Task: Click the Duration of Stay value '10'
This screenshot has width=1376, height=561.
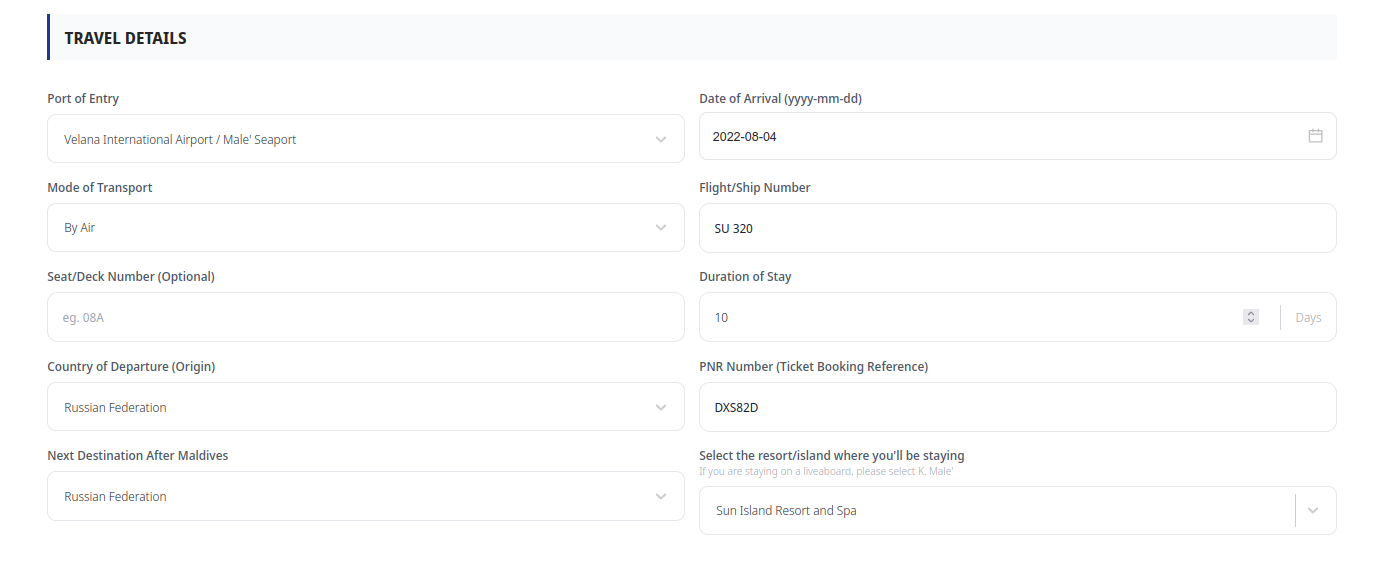Action: [x=721, y=318]
